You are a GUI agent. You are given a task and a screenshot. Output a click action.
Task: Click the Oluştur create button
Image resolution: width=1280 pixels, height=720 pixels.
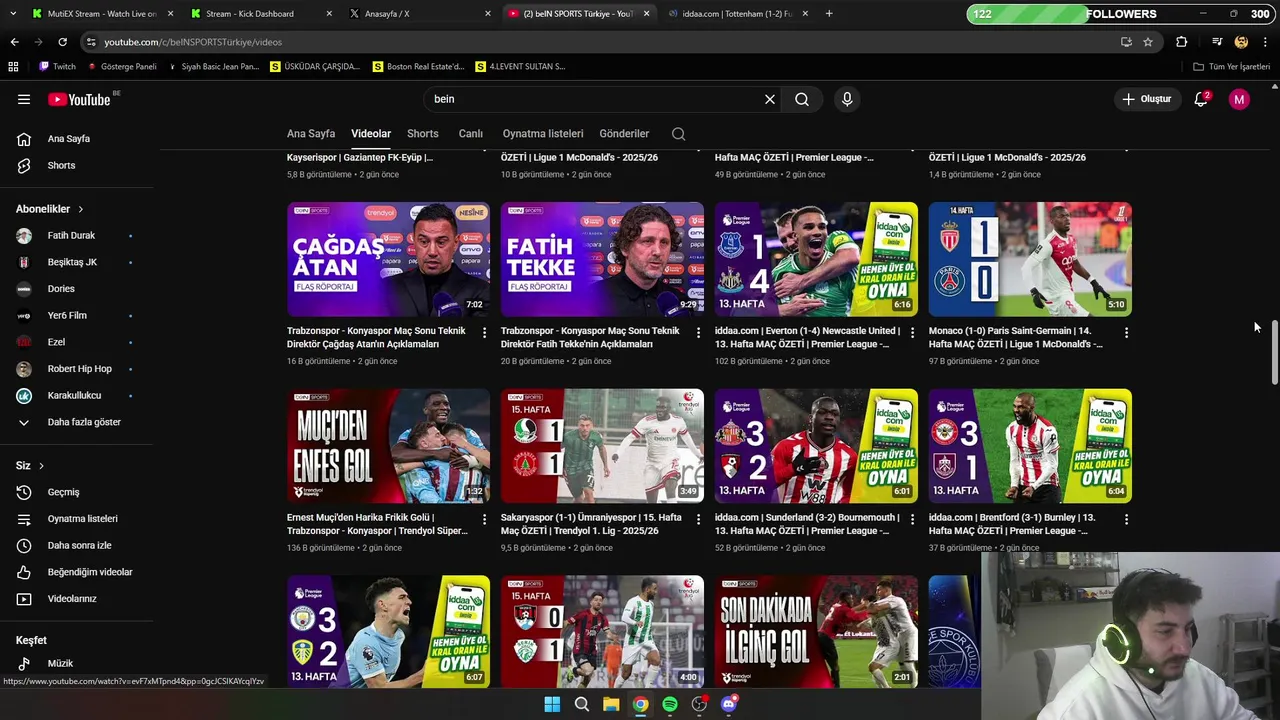(1146, 99)
